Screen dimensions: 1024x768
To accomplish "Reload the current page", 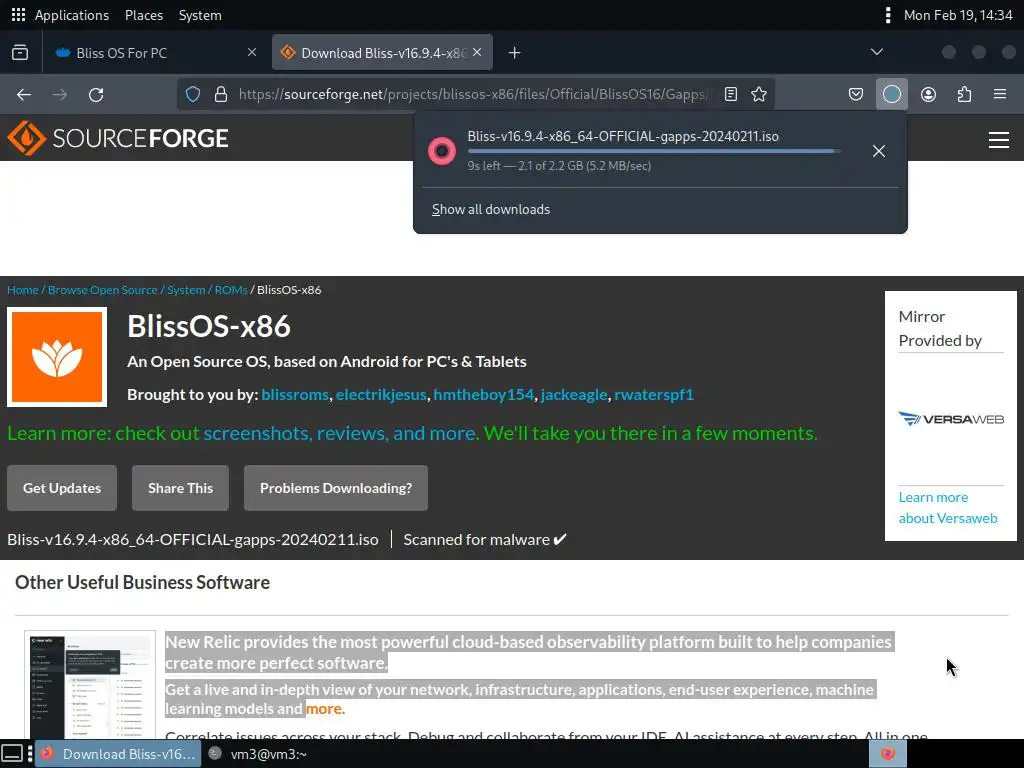I will click(96, 95).
